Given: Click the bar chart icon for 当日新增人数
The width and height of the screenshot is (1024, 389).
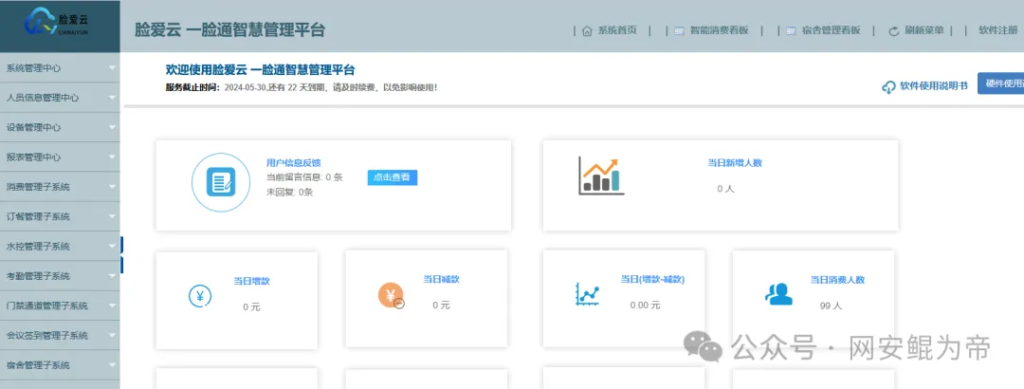Looking at the screenshot, I should (x=601, y=176).
